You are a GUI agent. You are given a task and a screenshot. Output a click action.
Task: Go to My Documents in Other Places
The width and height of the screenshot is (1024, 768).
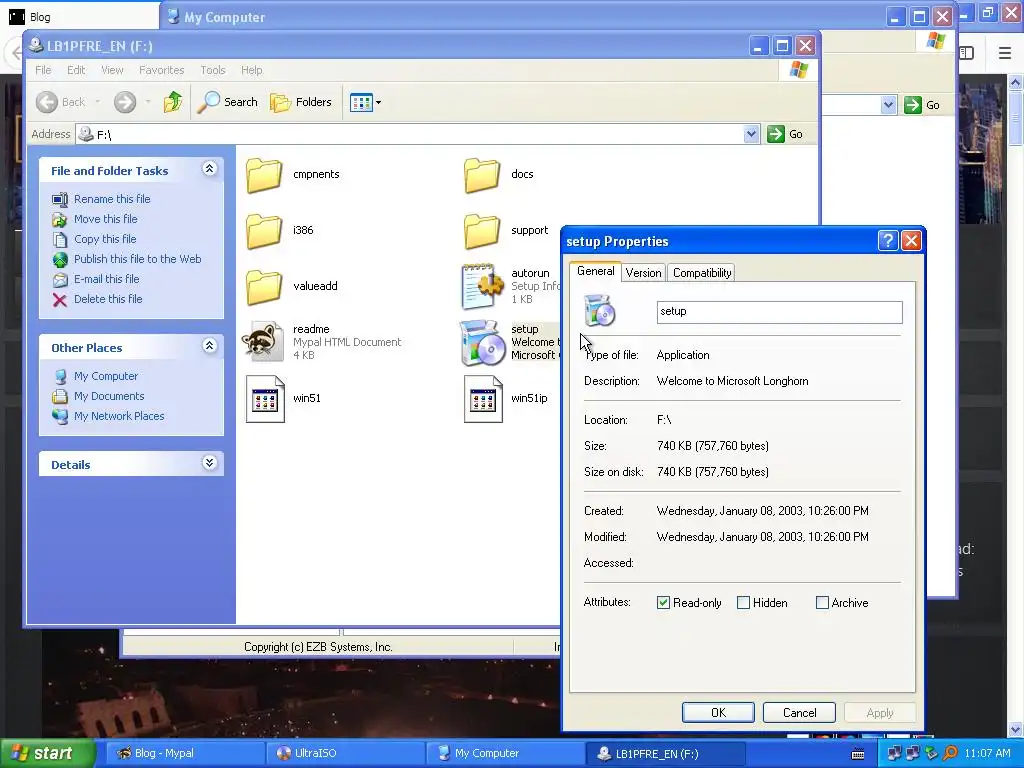(109, 396)
